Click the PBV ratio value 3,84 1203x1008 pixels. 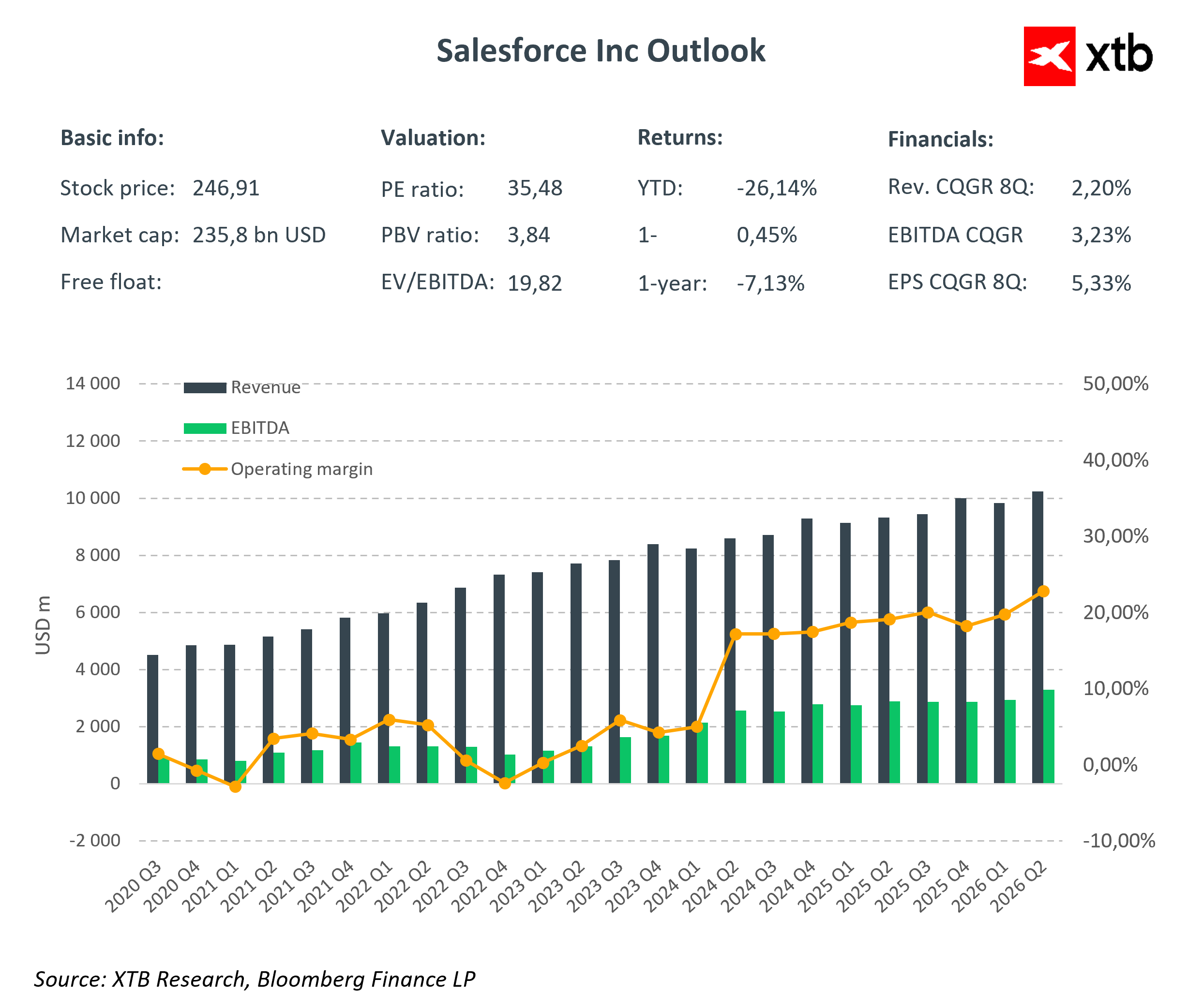click(x=528, y=236)
